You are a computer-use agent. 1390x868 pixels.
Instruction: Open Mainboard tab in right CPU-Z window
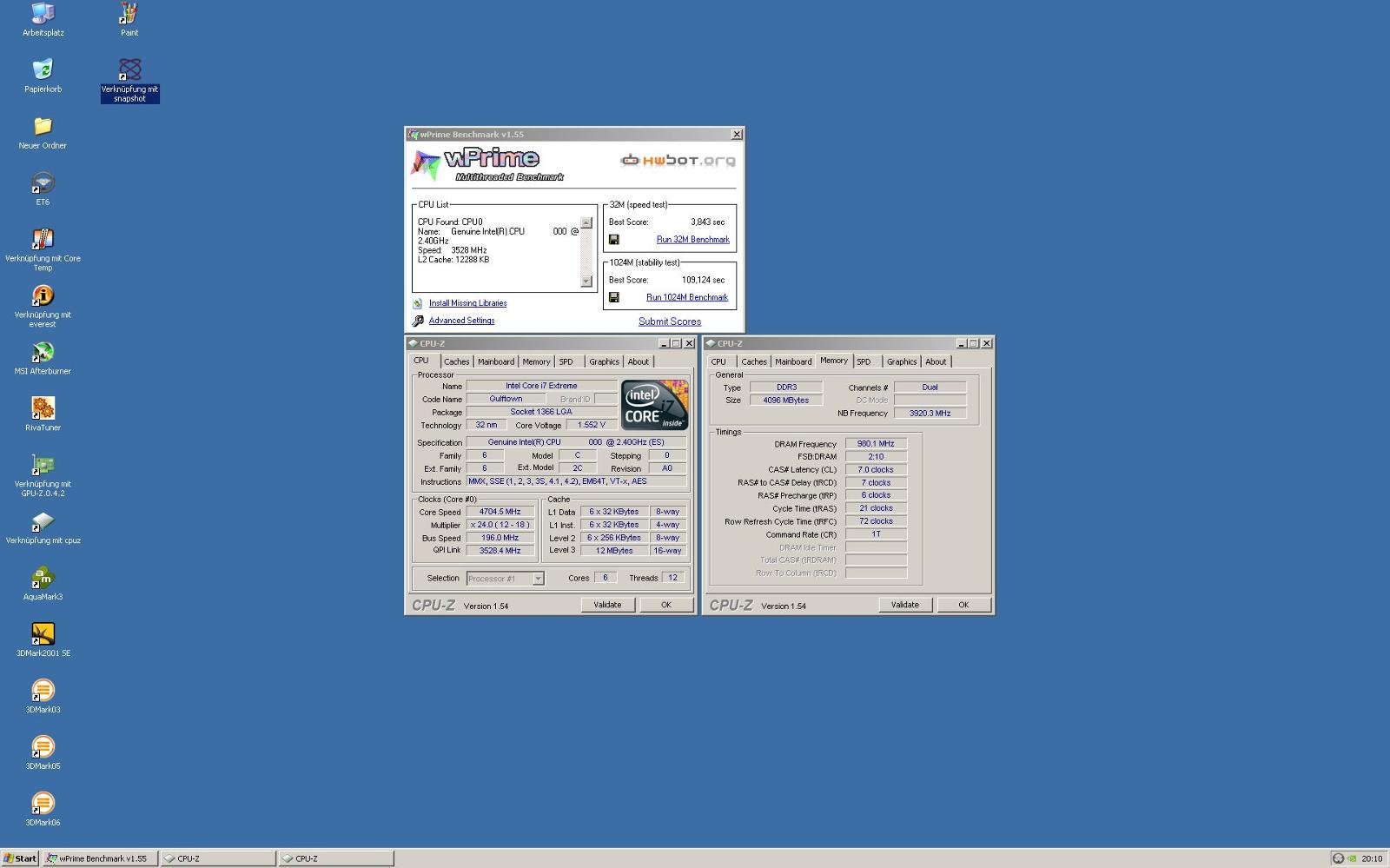click(x=793, y=362)
